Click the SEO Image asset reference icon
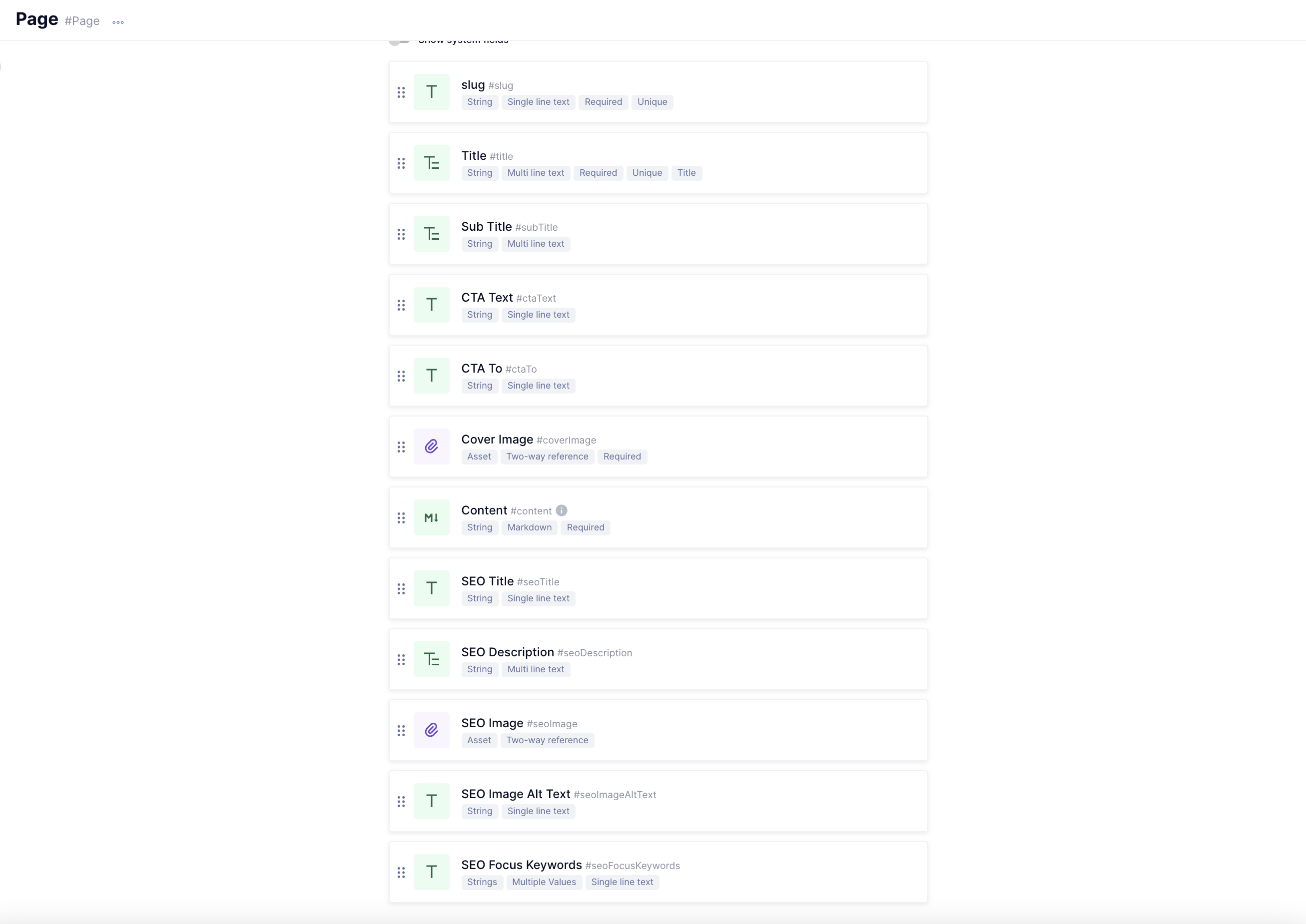1306x924 pixels. (x=430, y=730)
